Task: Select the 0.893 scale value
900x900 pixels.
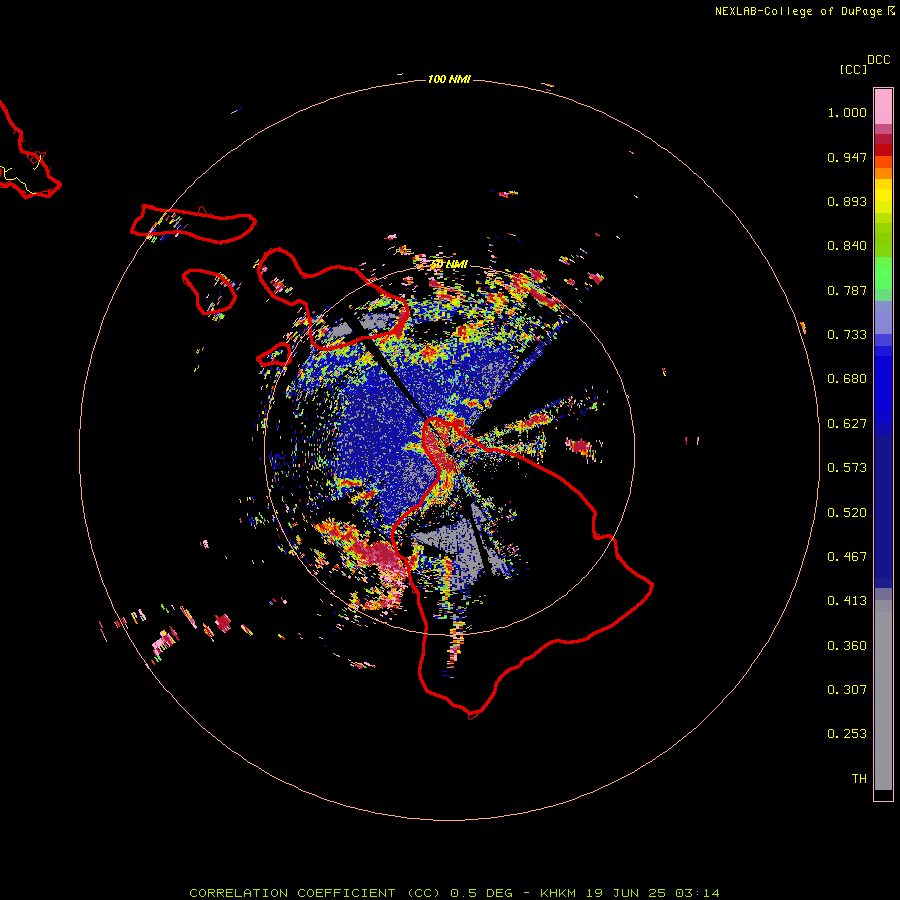Action: pyautogui.click(x=847, y=201)
